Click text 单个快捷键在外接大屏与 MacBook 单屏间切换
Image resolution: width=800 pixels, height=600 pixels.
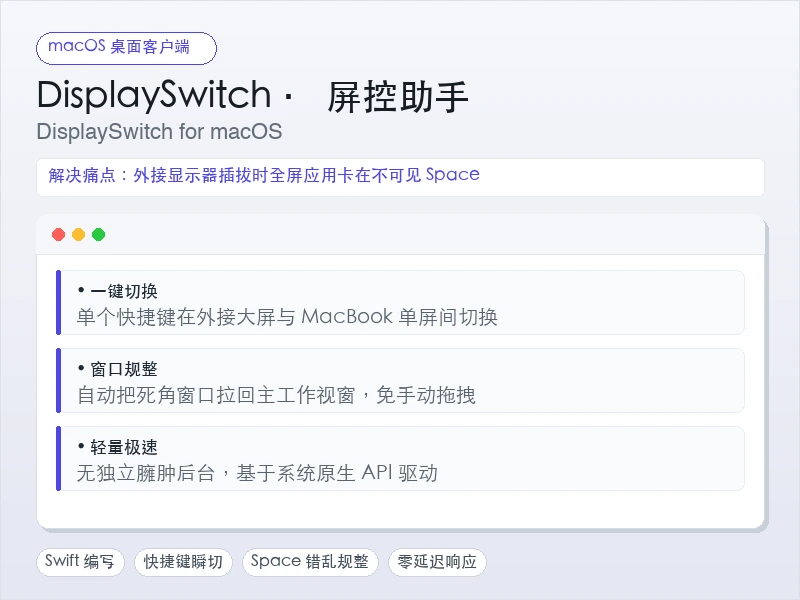pyautogui.click(x=287, y=317)
